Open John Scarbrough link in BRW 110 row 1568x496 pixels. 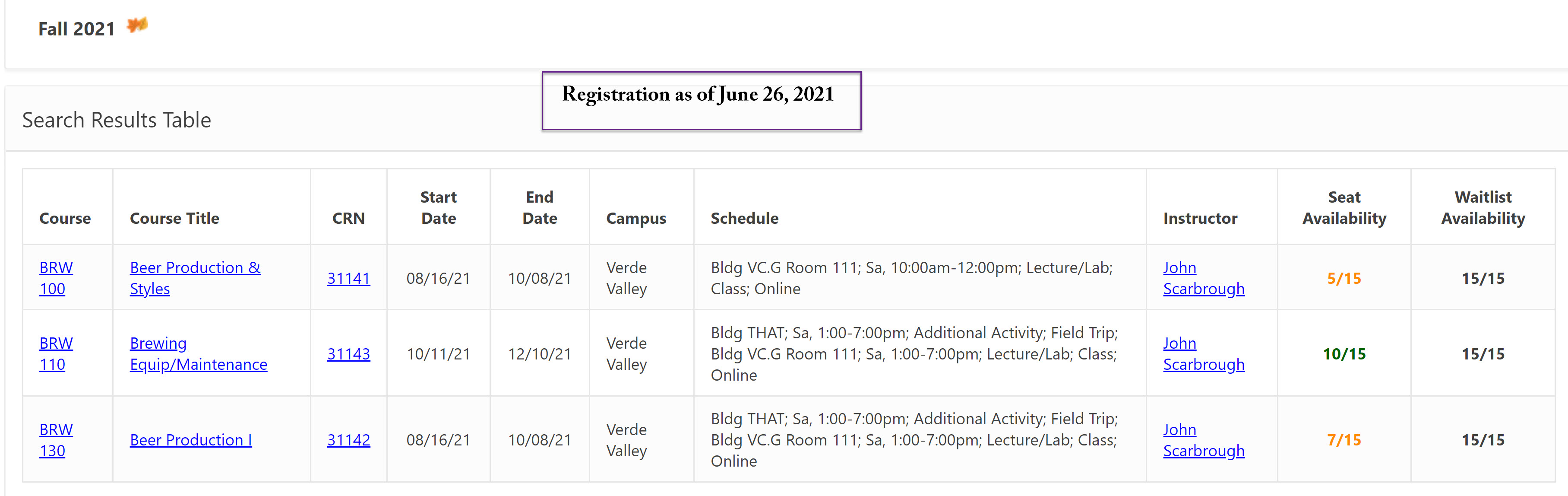pos(1203,353)
